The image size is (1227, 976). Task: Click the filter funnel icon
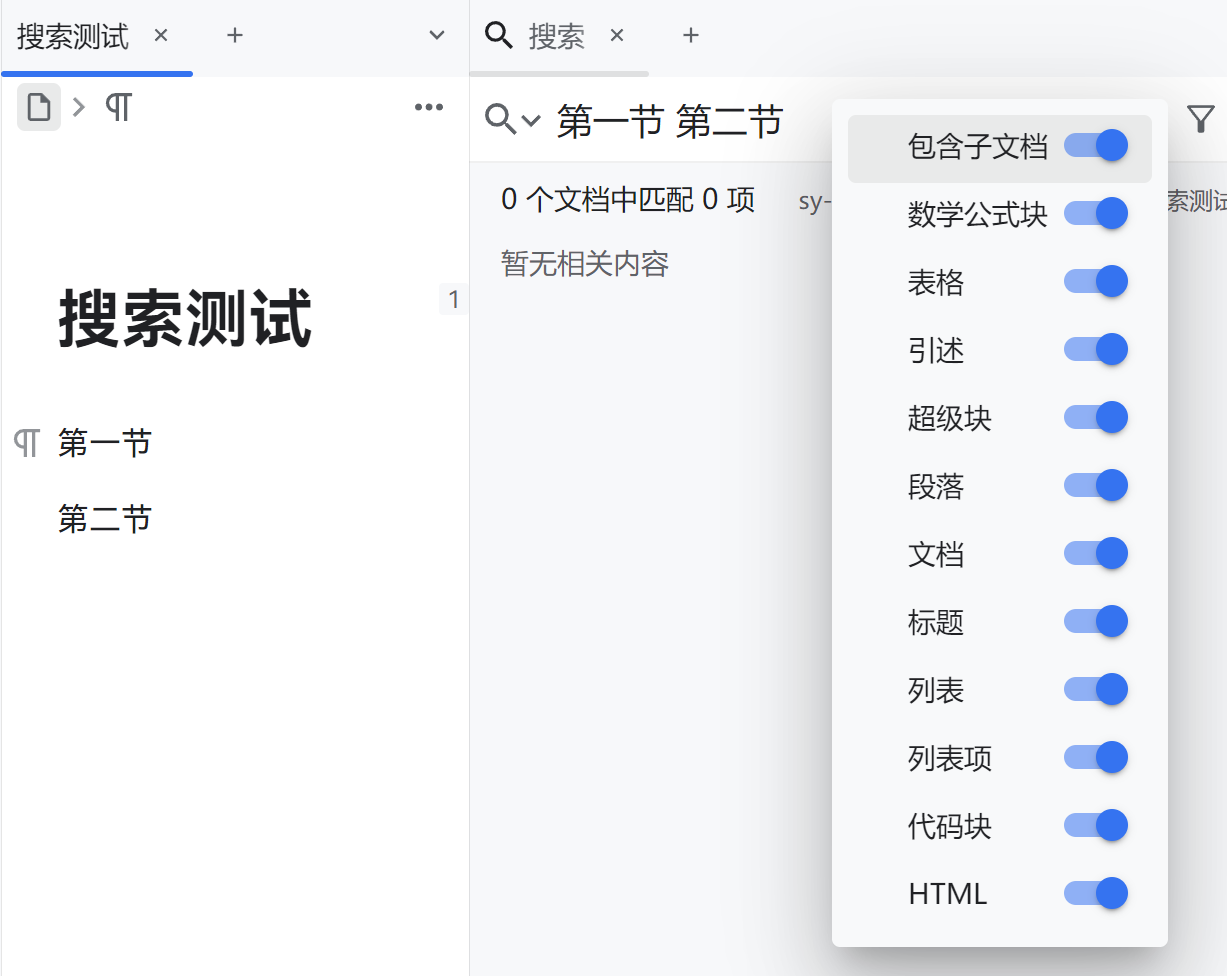tap(1200, 120)
